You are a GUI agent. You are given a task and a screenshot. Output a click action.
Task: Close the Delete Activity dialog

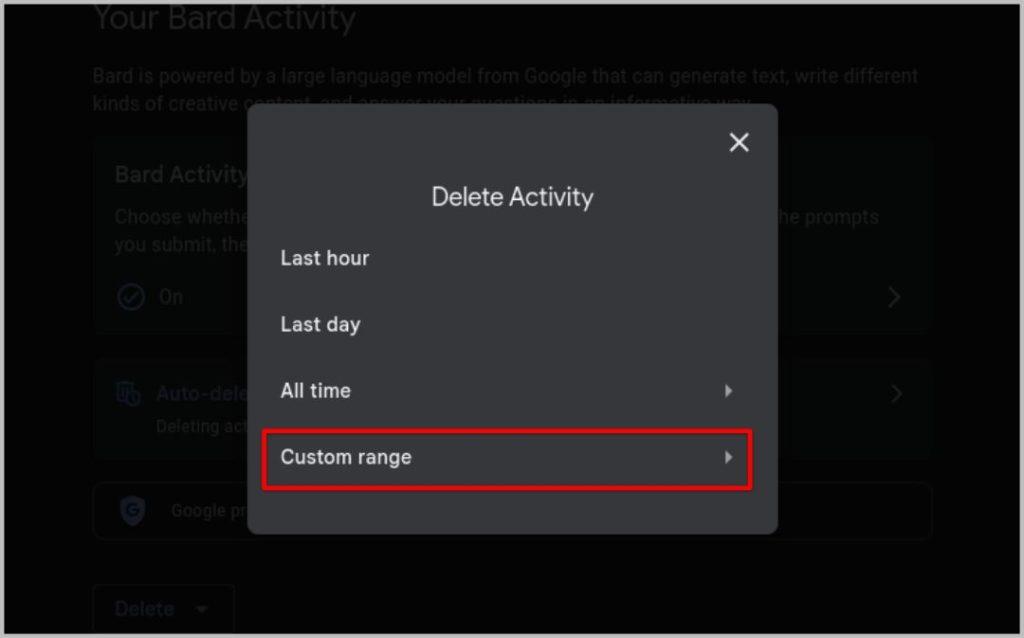[739, 142]
